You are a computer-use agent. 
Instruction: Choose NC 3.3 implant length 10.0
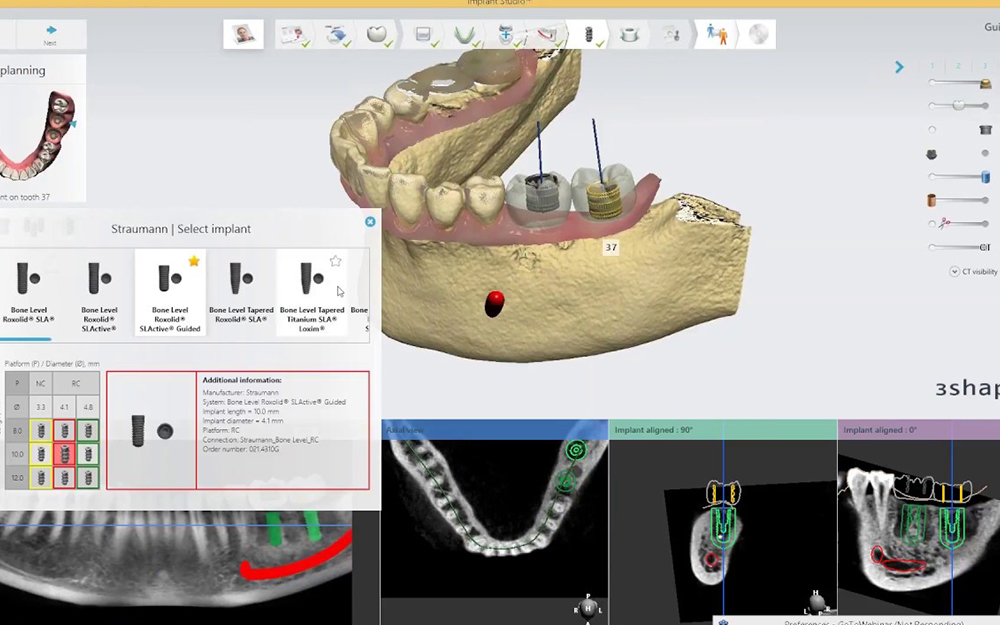(41, 454)
